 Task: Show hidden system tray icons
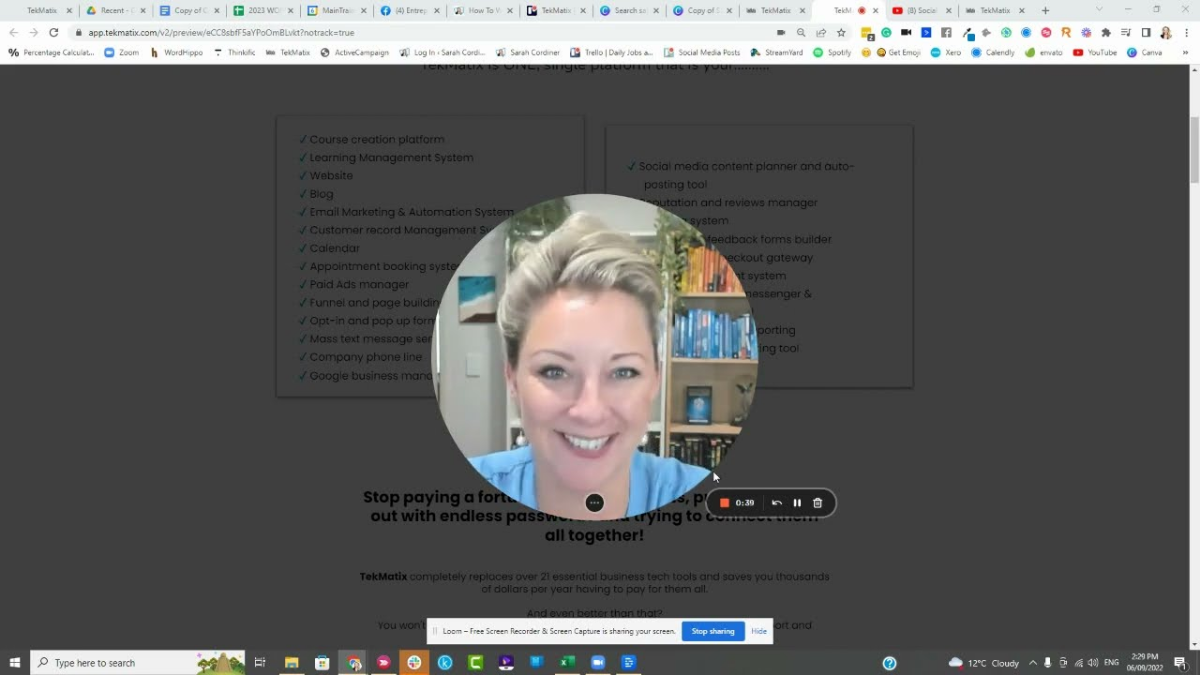(1033, 662)
